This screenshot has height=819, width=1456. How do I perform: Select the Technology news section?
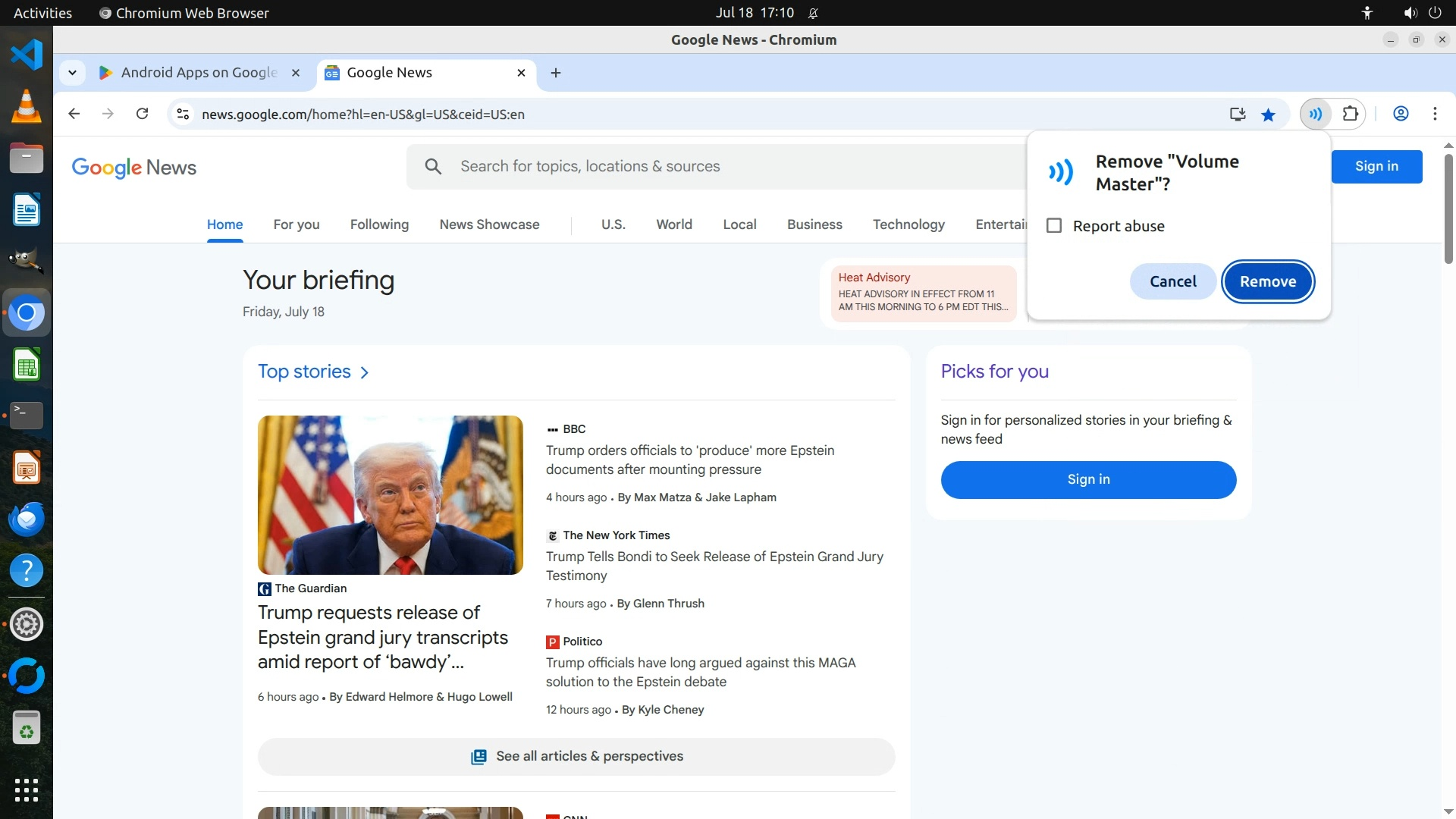pyautogui.click(x=908, y=224)
